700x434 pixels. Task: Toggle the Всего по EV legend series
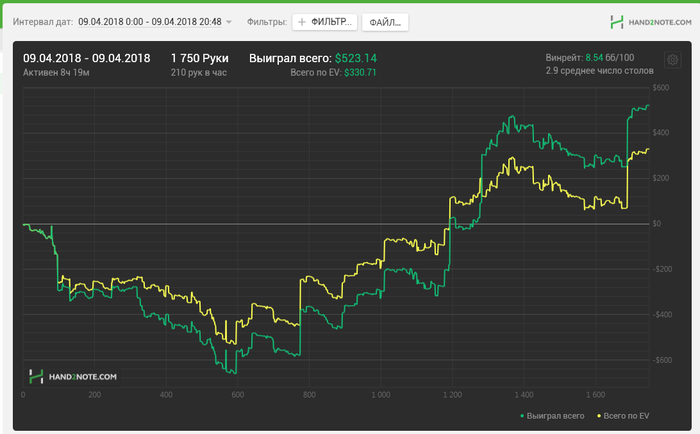click(x=623, y=416)
